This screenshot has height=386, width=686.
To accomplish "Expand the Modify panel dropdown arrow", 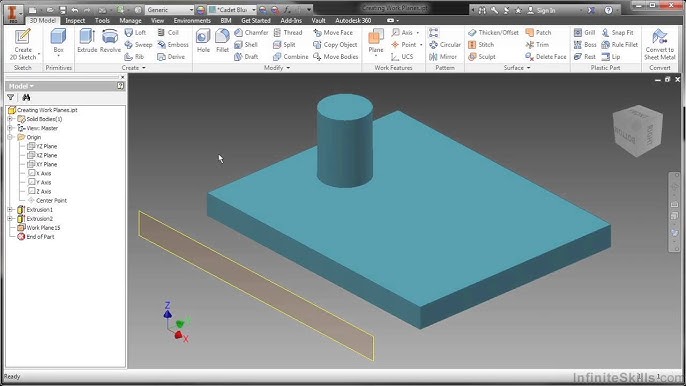I will pos(288,68).
